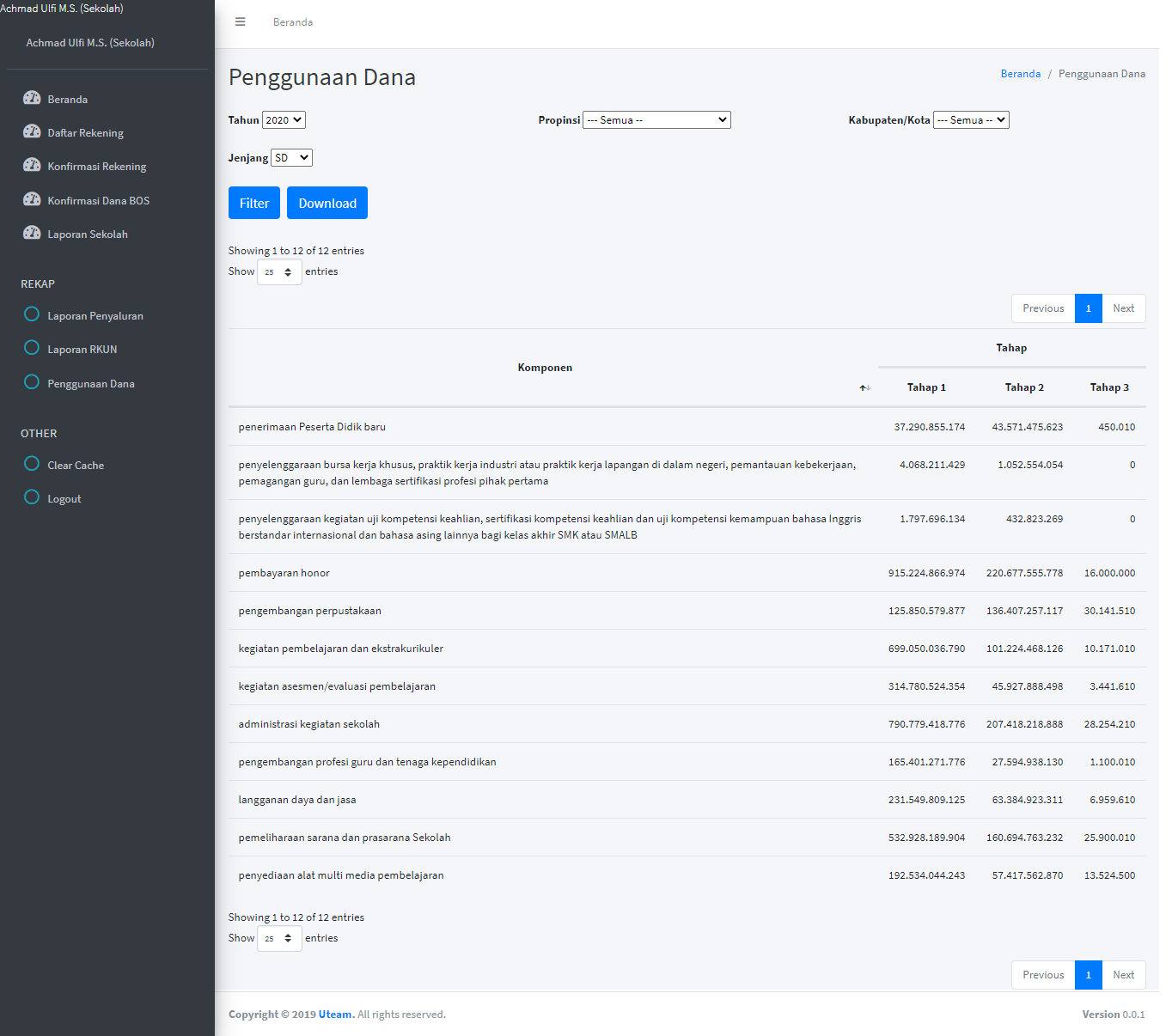Viewport: 1172px width, 1036px height.
Task: Click the Clear Cache circle icon
Action: pyautogui.click(x=31, y=464)
